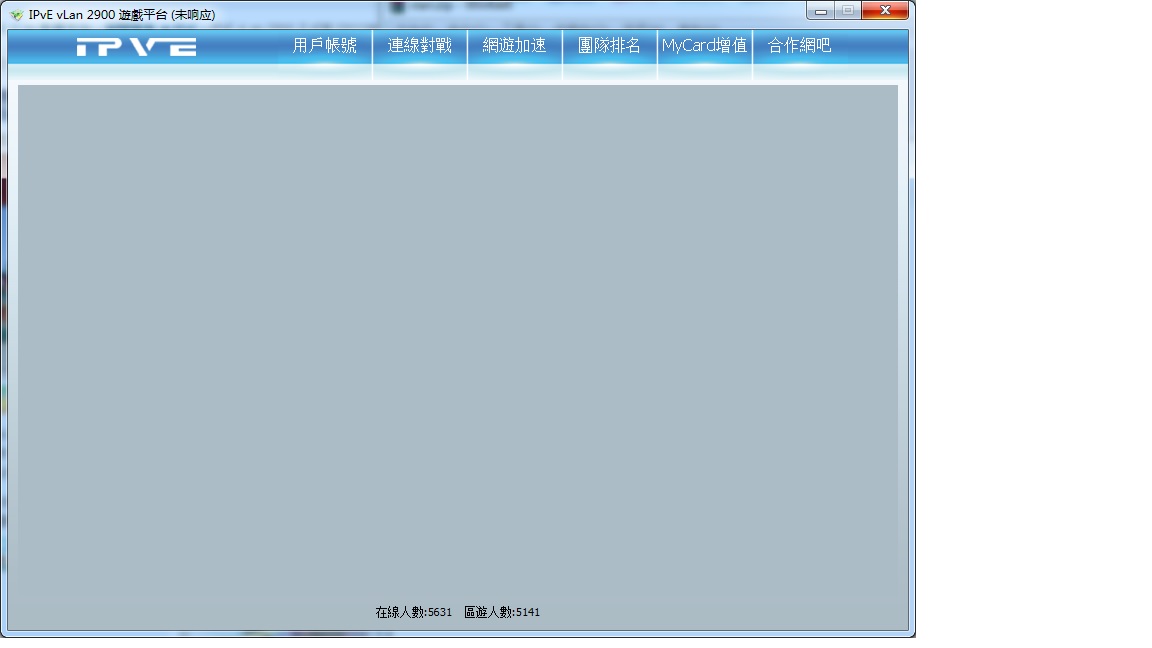Open the 用戶帳號 tab

click(325, 46)
